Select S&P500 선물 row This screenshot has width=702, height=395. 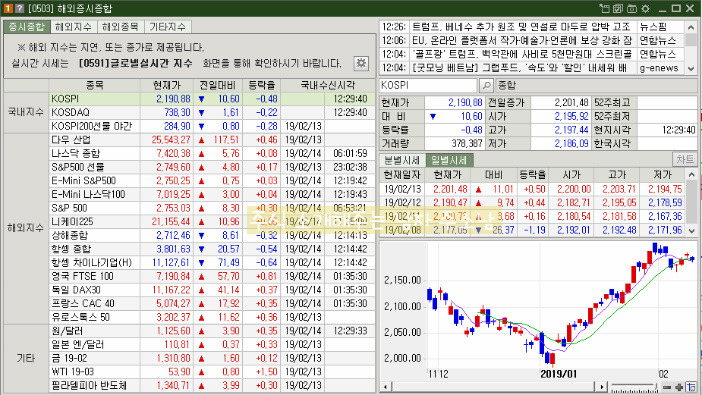coord(212,167)
